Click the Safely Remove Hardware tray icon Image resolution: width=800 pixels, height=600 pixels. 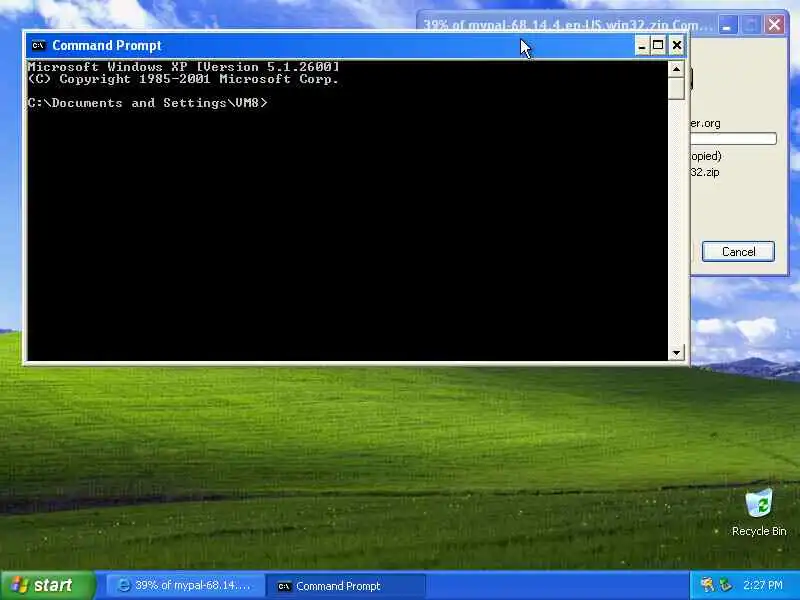(x=725, y=585)
